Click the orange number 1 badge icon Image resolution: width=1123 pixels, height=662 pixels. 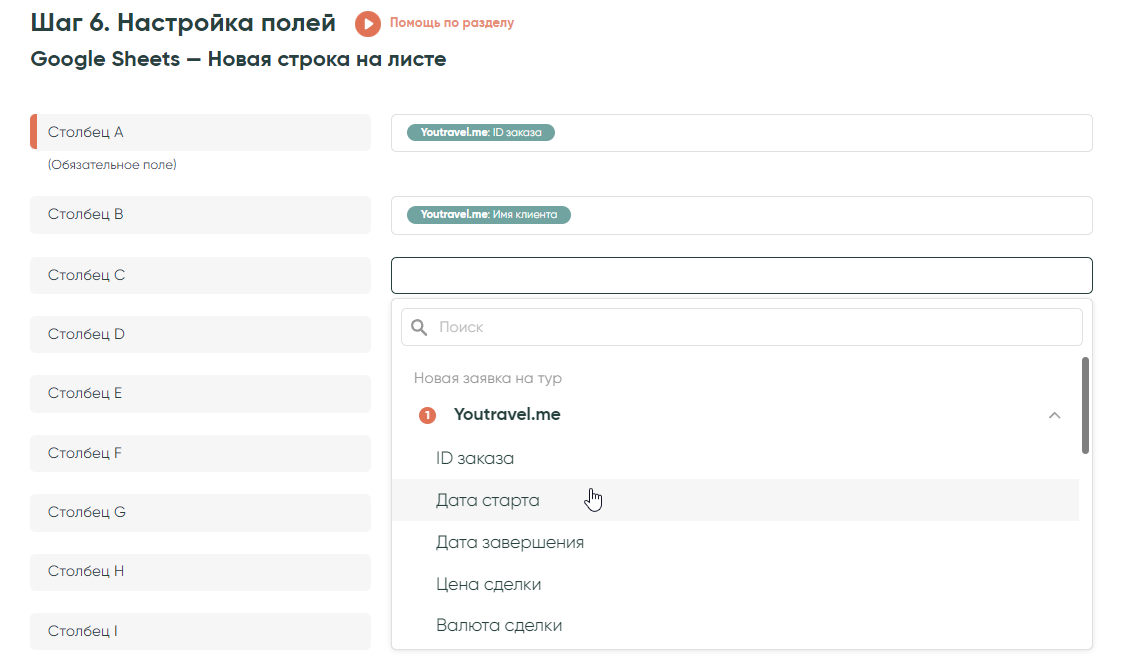[427, 415]
